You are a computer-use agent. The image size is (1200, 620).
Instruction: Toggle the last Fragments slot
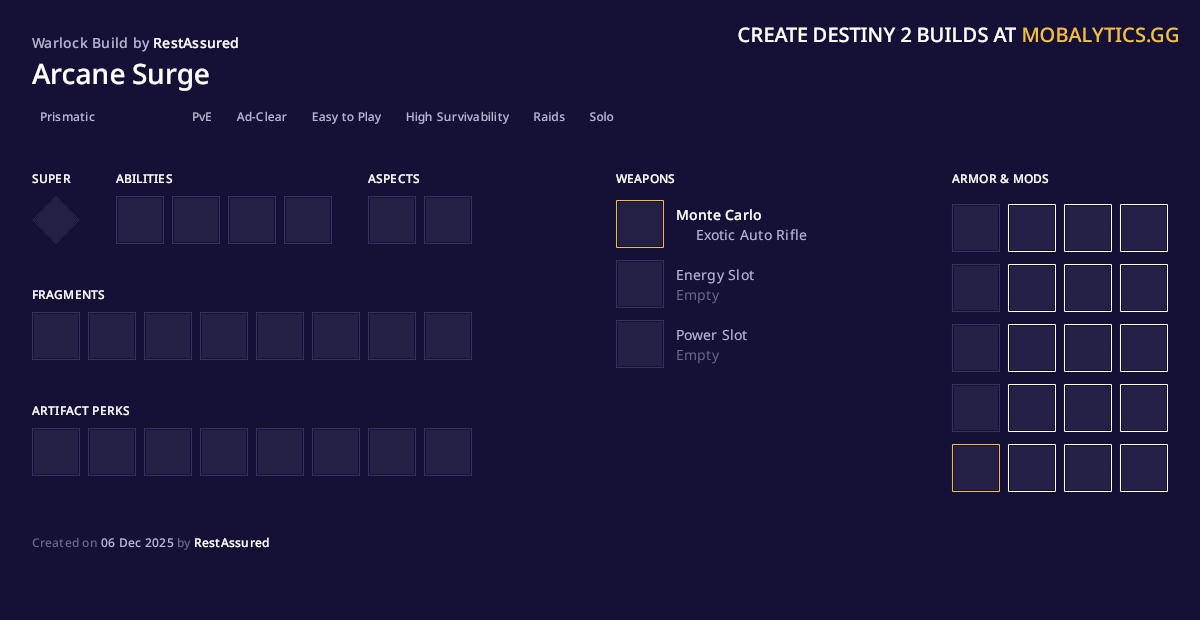tap(448, 336)
